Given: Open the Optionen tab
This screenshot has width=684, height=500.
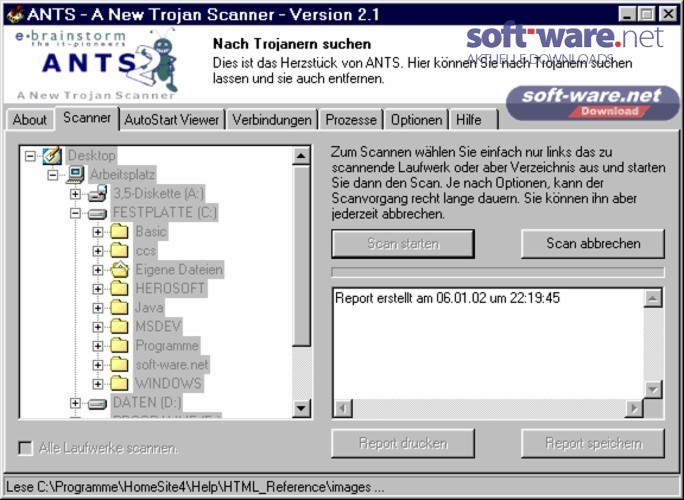Looking at the screenshot, I should (416, 120).
